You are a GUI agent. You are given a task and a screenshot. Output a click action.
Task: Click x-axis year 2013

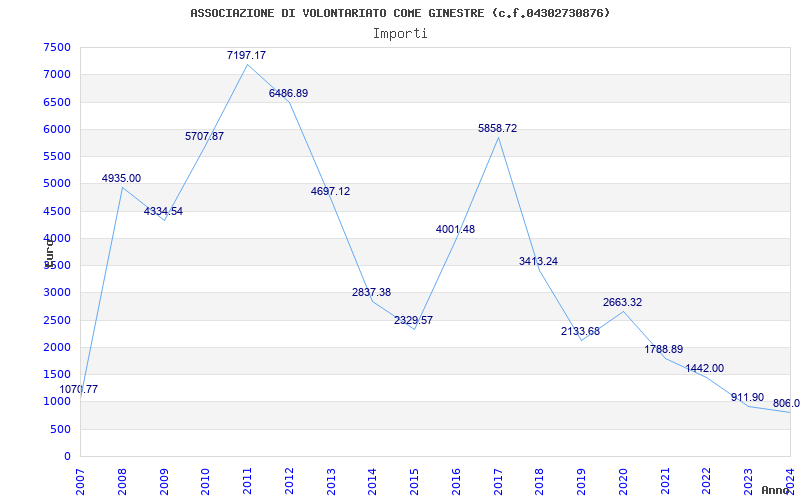[331, 481]
